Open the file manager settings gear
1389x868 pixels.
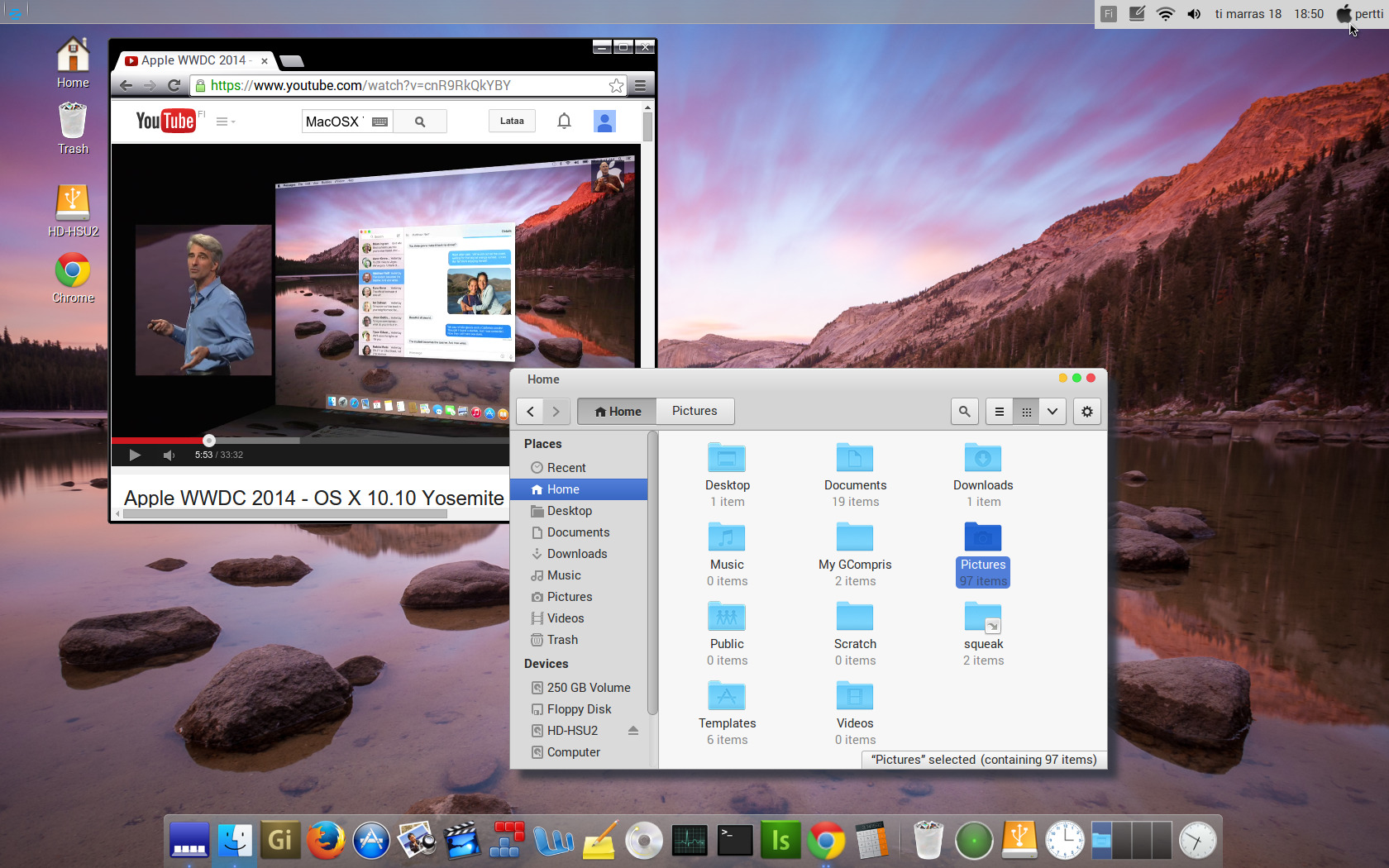(1087, 412)
